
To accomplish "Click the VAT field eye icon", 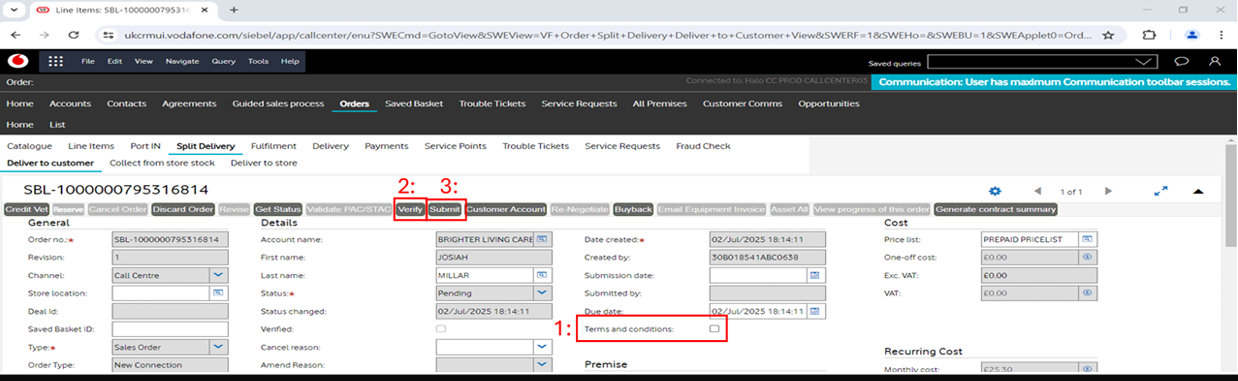I will click(x=1088, y=293).
